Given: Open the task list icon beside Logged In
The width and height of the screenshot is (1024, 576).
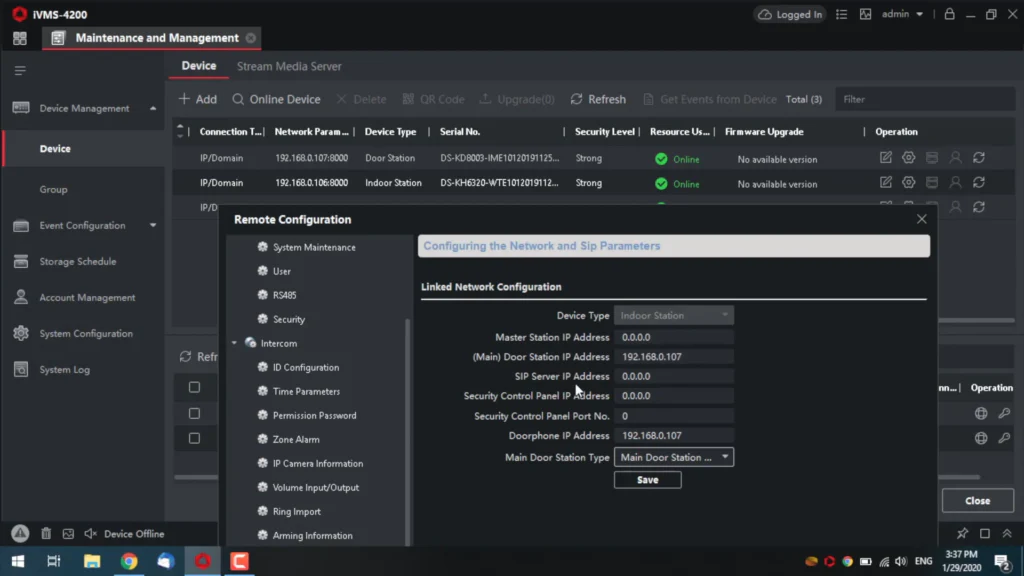Looking at the screenshot, I should click(x=841, y=14).
